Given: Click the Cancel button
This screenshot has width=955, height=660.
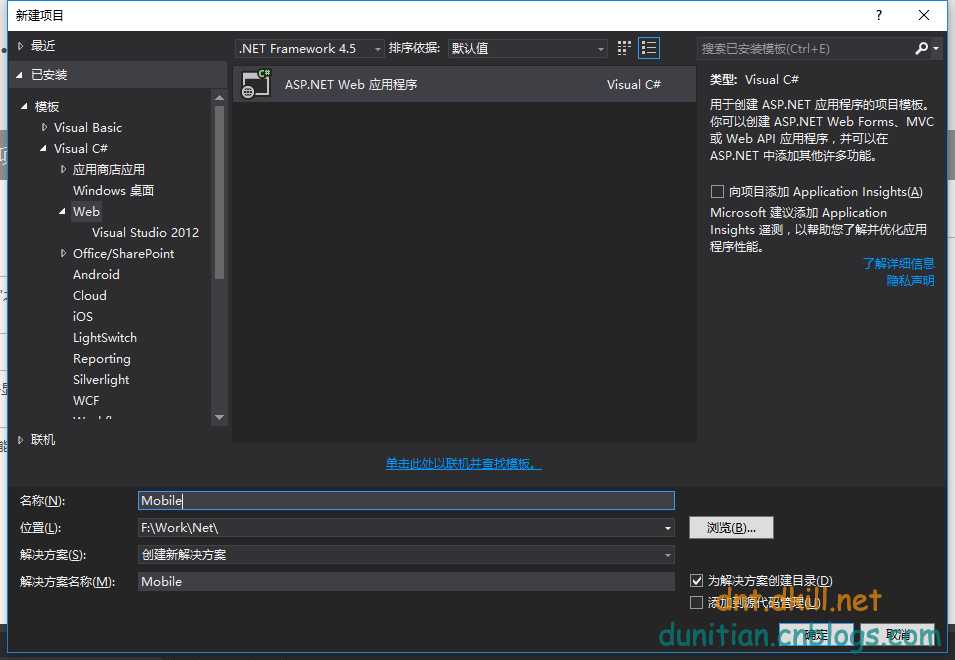Looking at the screenshot, I should [897, 635].
